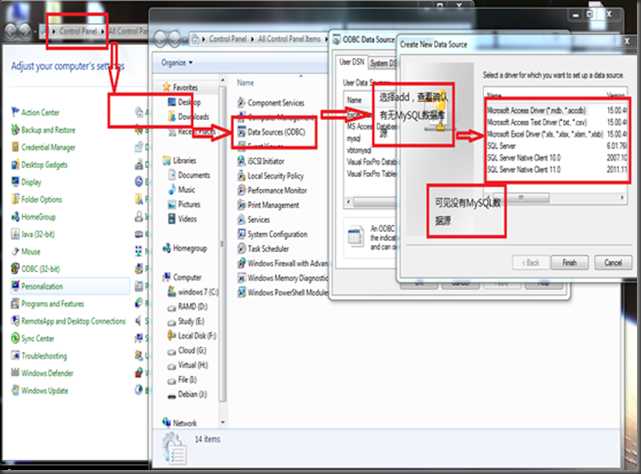Open Performance Monitor icon
The image size is (641, 474).
242,190
